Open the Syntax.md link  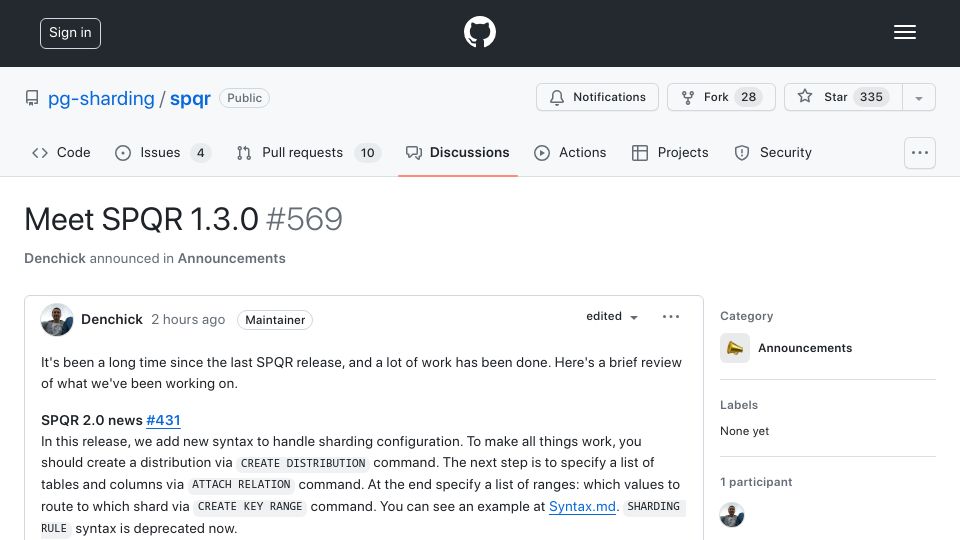coord(582,507)
